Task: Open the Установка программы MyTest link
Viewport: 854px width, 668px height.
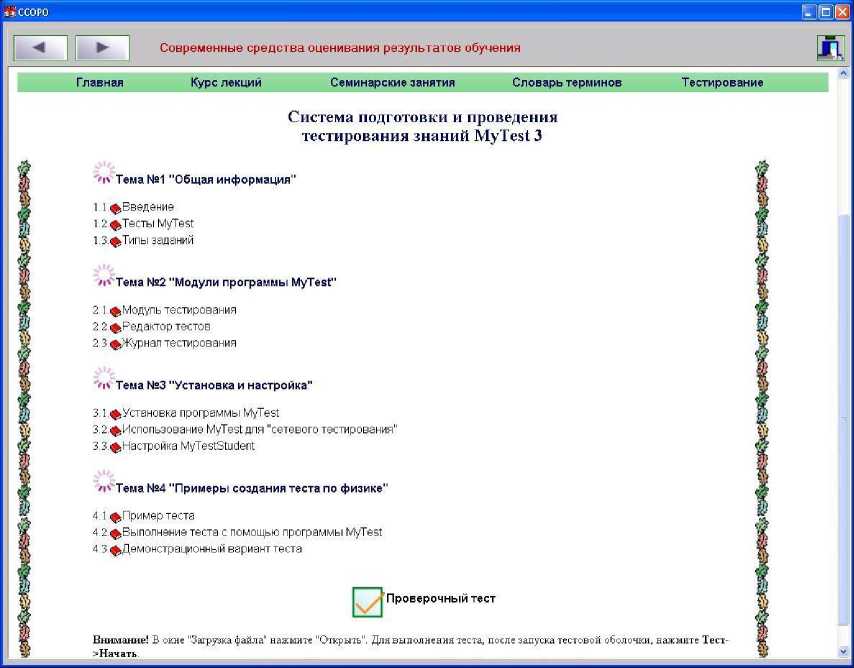Action: pos(201,413)
